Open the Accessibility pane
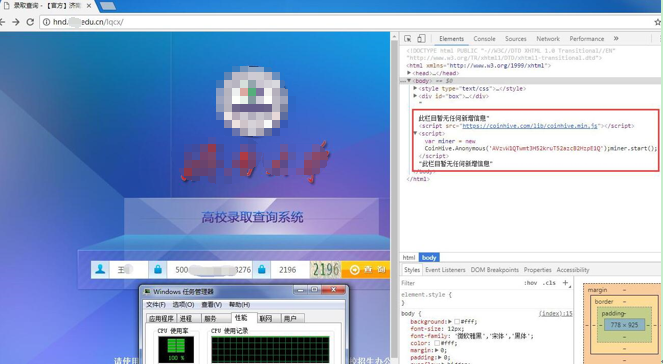 [573, 270]
